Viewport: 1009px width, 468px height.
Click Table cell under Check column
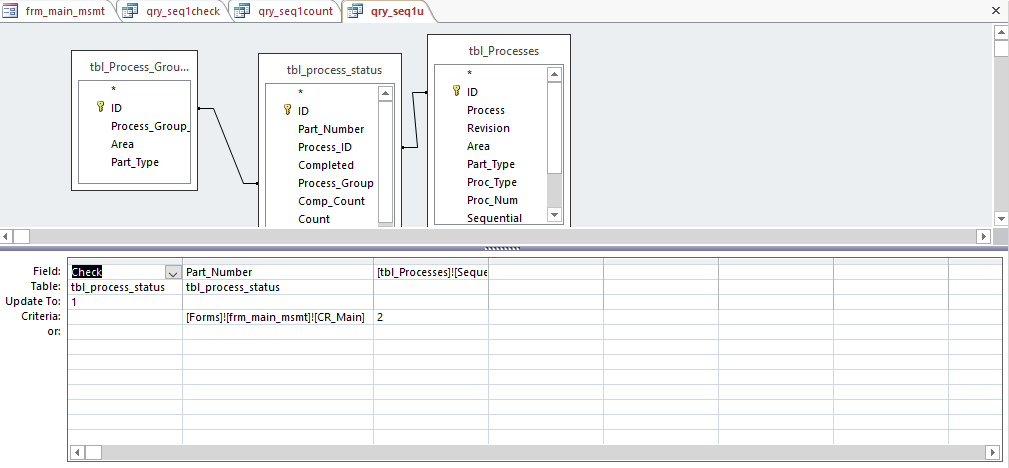click(x=125, y=287)
